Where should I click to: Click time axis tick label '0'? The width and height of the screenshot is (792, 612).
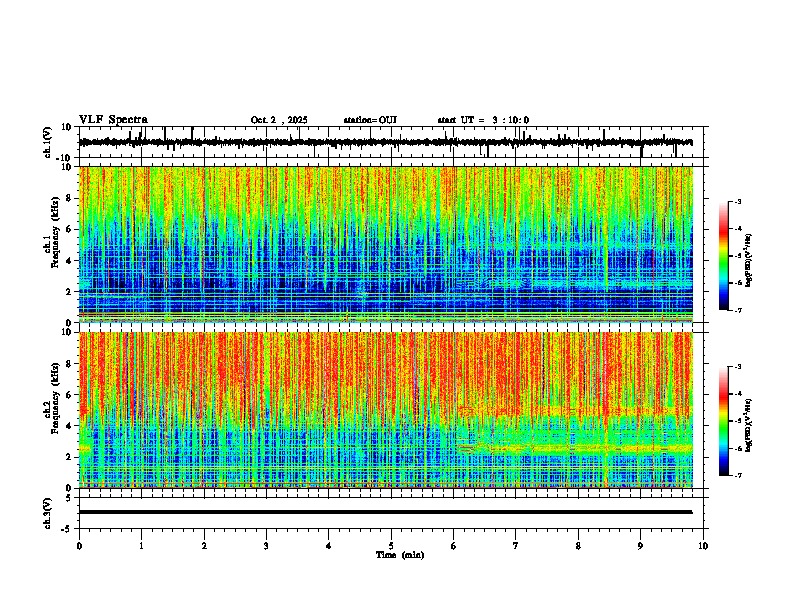pos(79,546)
